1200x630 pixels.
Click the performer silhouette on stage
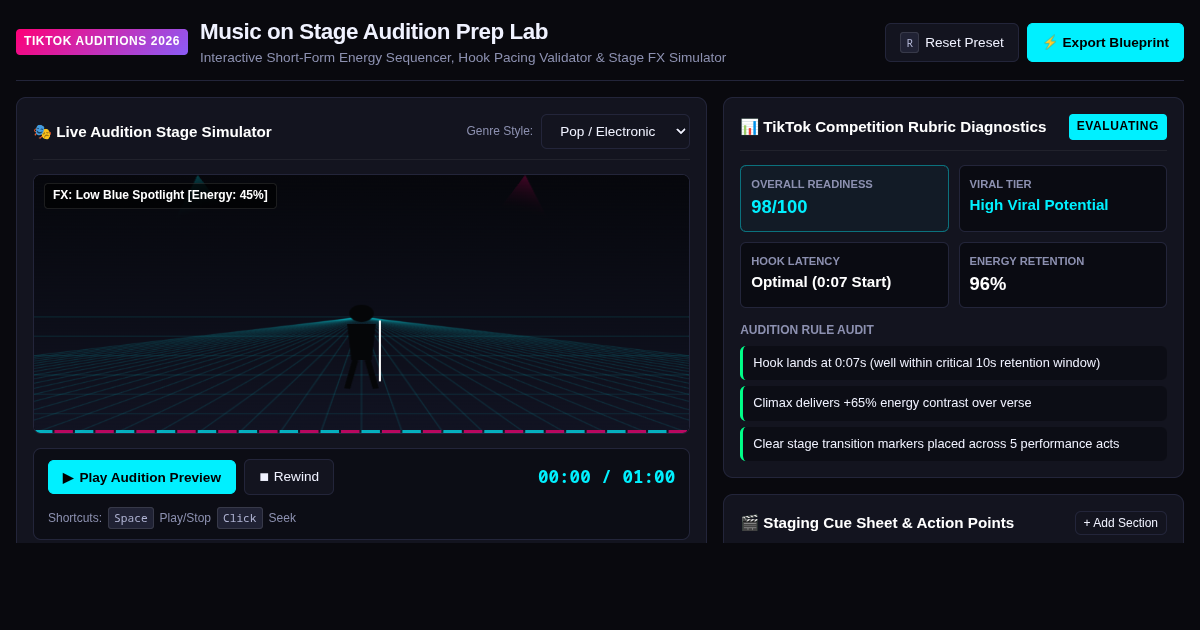coord(361,347)
